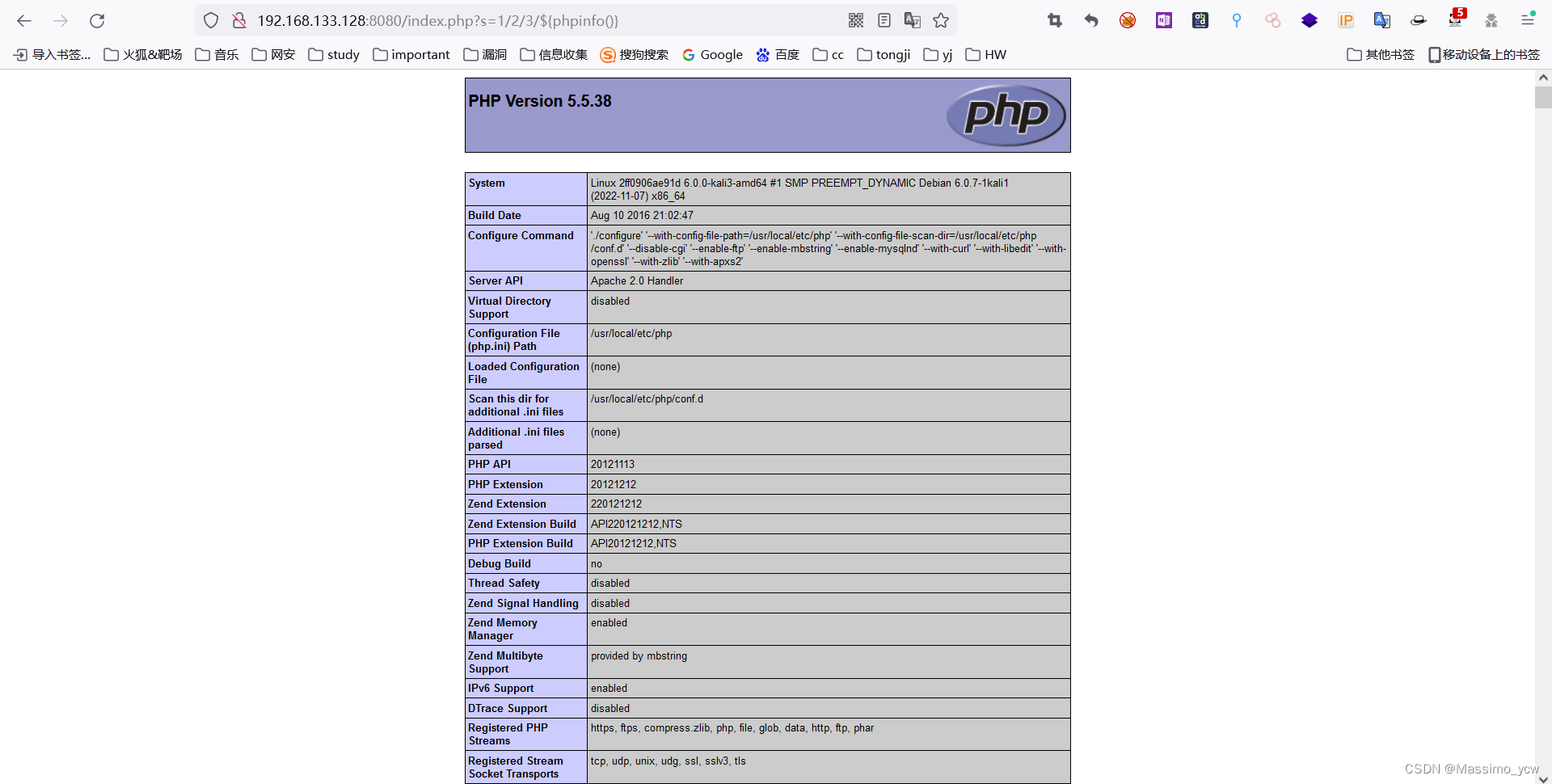1552x784 pixels.
Task: Open the 火狐&靶场 bookmark folder
Action: click(x=143, y=55)
